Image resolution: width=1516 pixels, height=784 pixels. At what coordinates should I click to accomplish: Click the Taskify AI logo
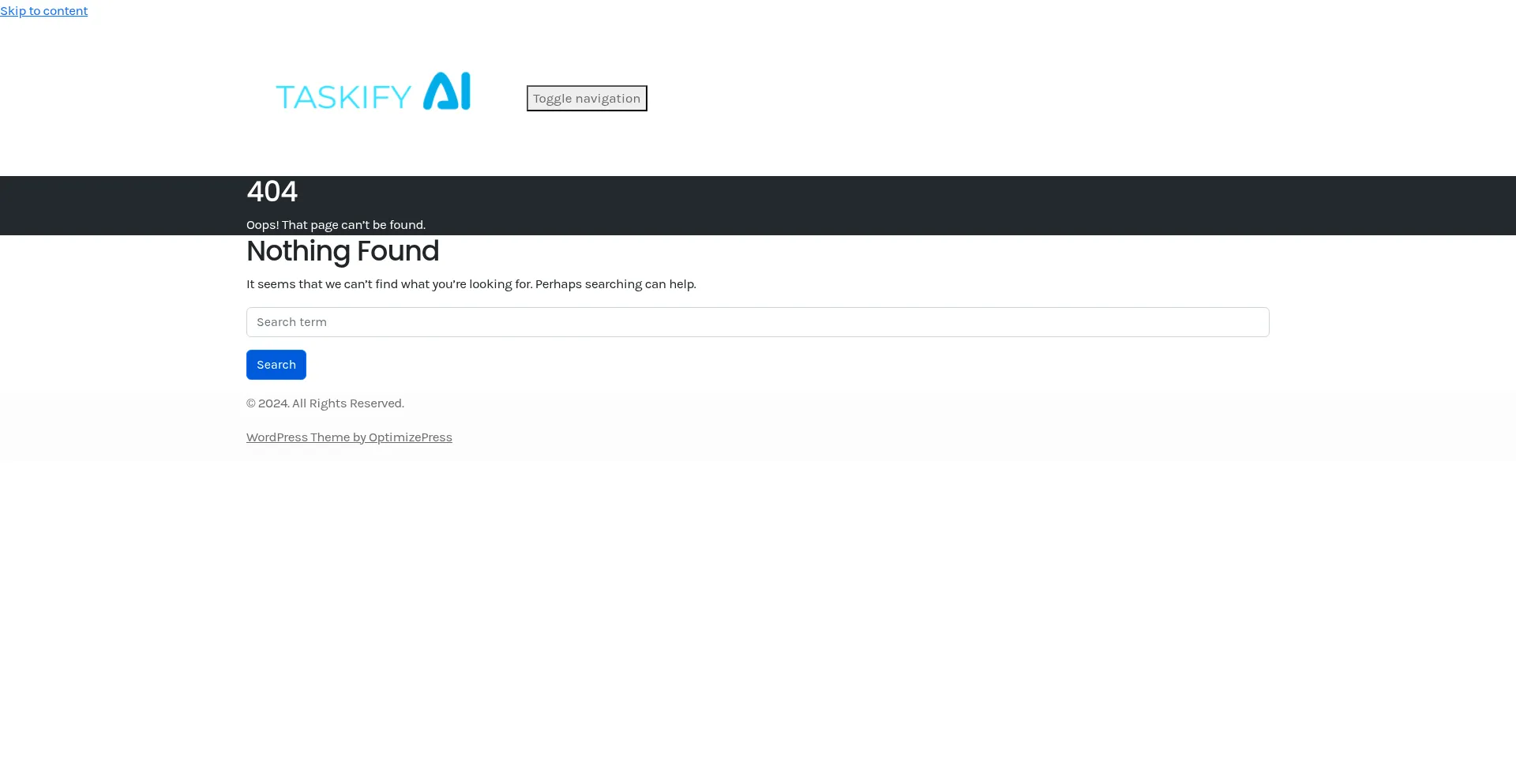pyautogui.click(x=373, y=92)
